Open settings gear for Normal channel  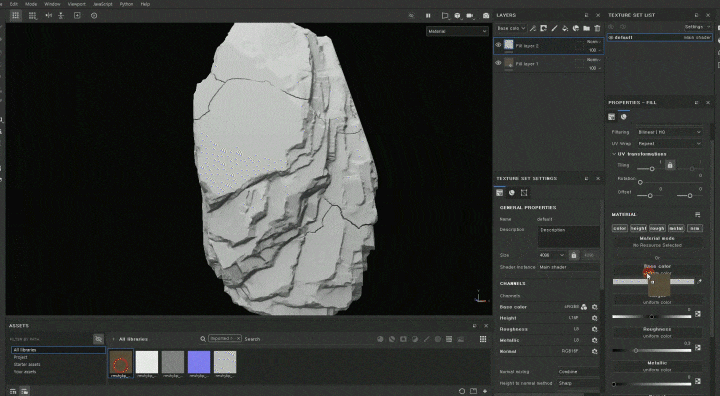[x=595, y=351]
